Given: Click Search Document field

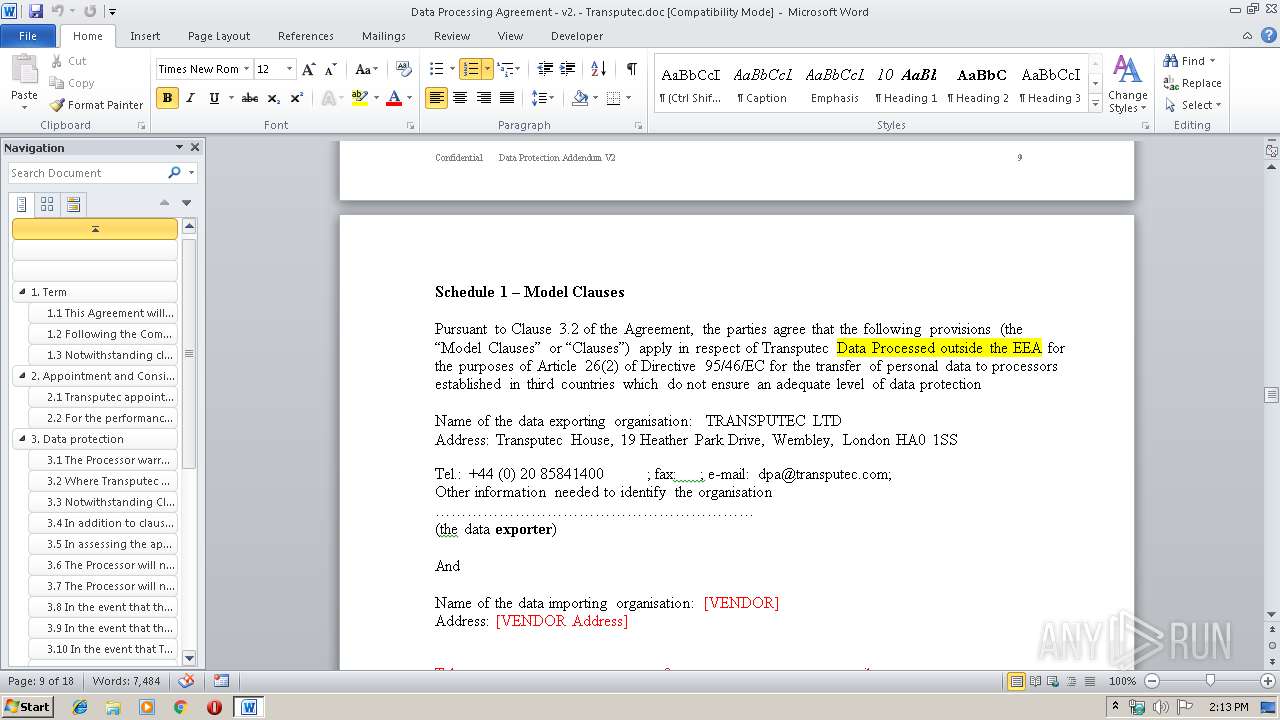Looking at the screenshot, I should (x=88, y=173).
